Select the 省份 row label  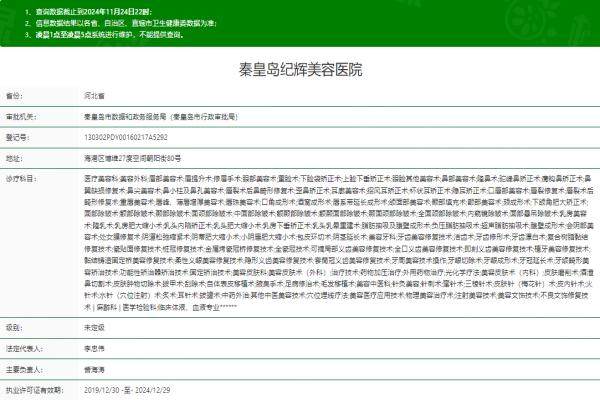point(14,97)
